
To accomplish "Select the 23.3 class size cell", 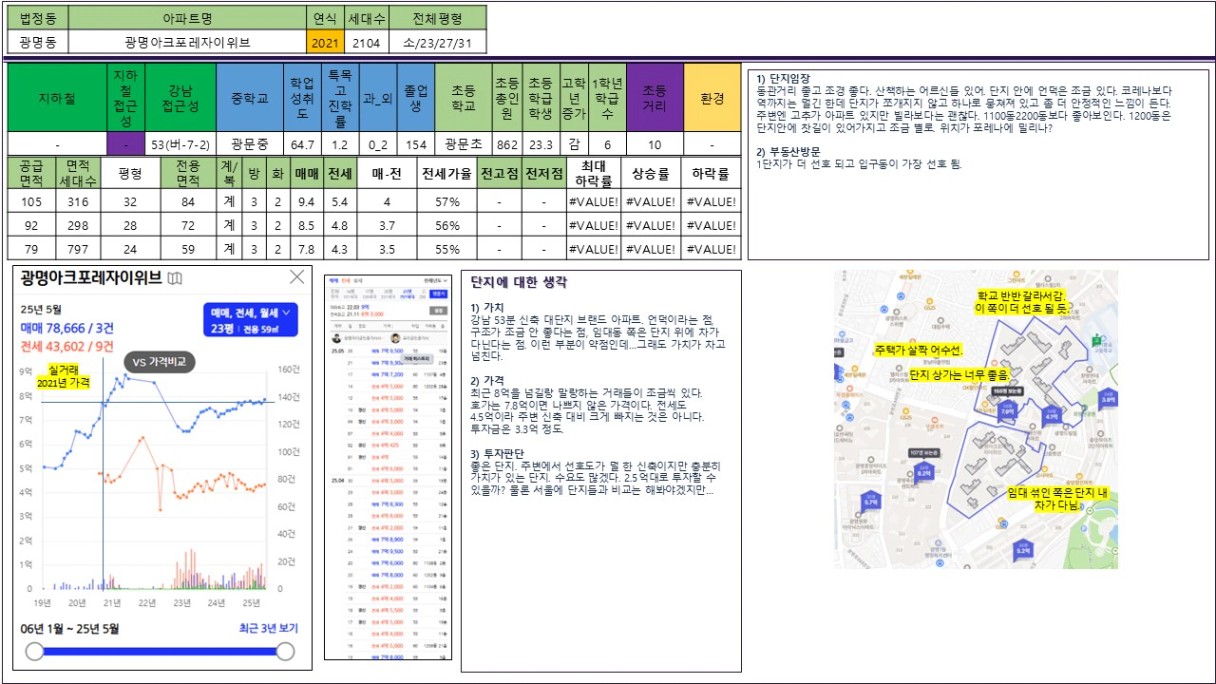I will (x=541, y=145).
